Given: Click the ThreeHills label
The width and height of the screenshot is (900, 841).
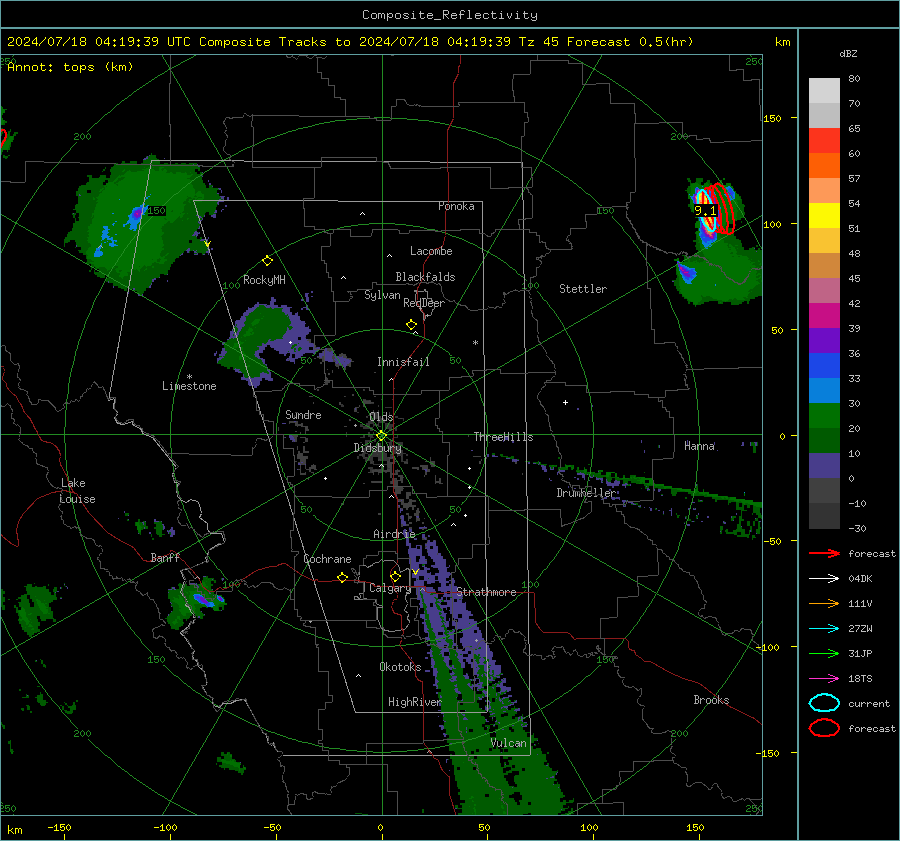Looking at the screenshot, I should (503, 437).
